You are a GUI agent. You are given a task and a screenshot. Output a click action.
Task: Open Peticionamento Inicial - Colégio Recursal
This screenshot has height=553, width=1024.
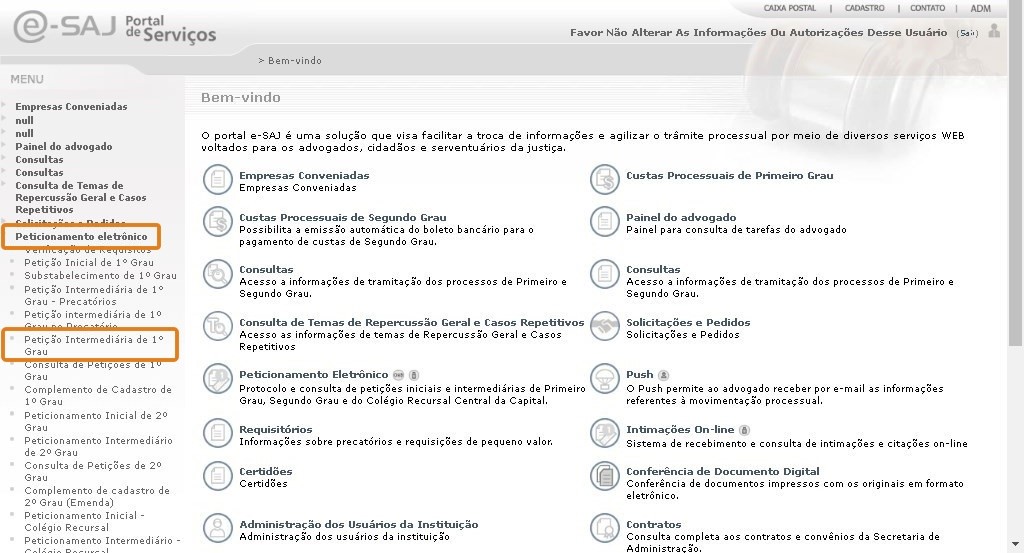pos(84,522)
